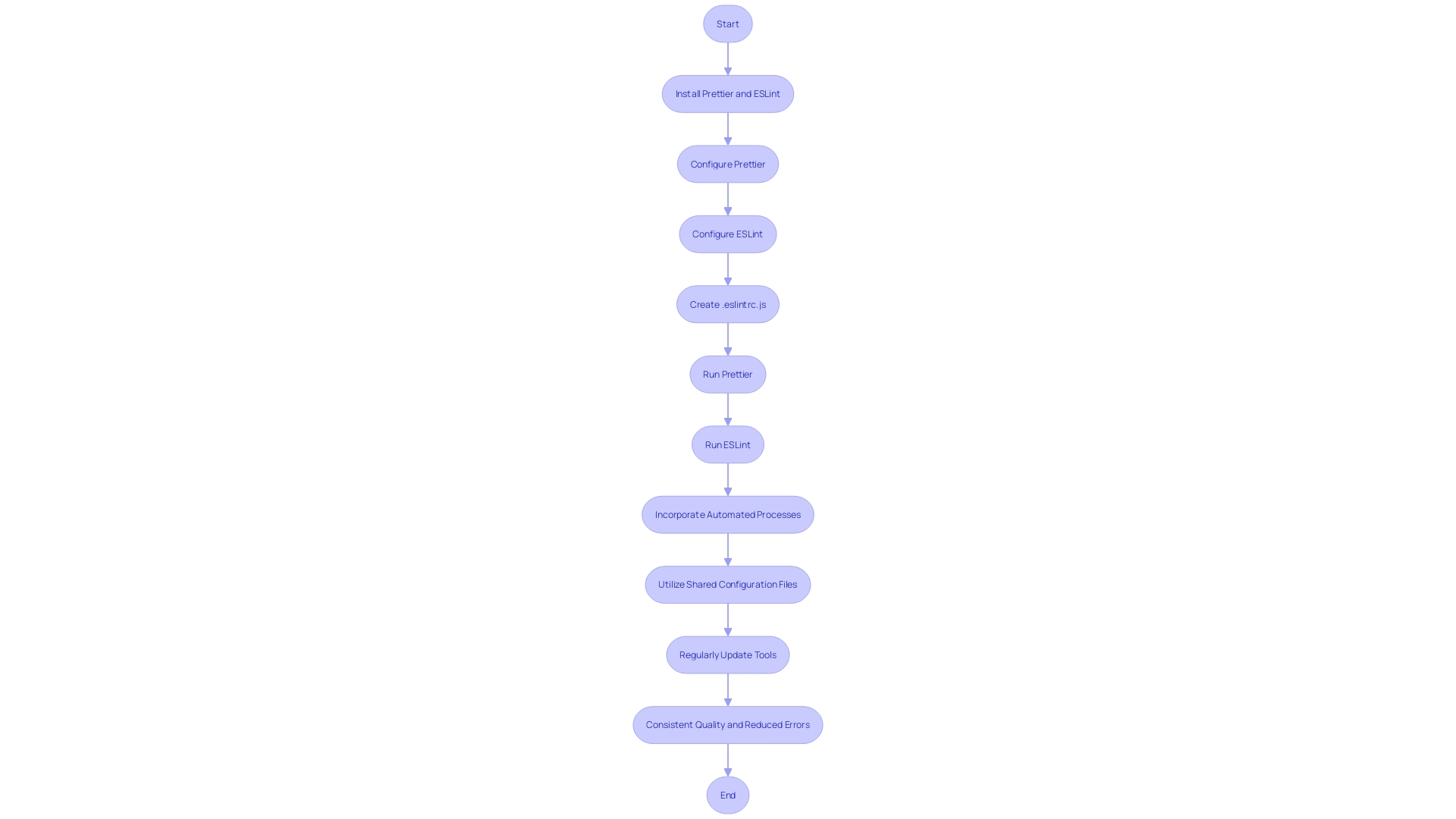The height and width of the screenshot is (819, 1456).
Task: Click the arrow between Configure Prettier and ESLint
Action: [727, 199]
